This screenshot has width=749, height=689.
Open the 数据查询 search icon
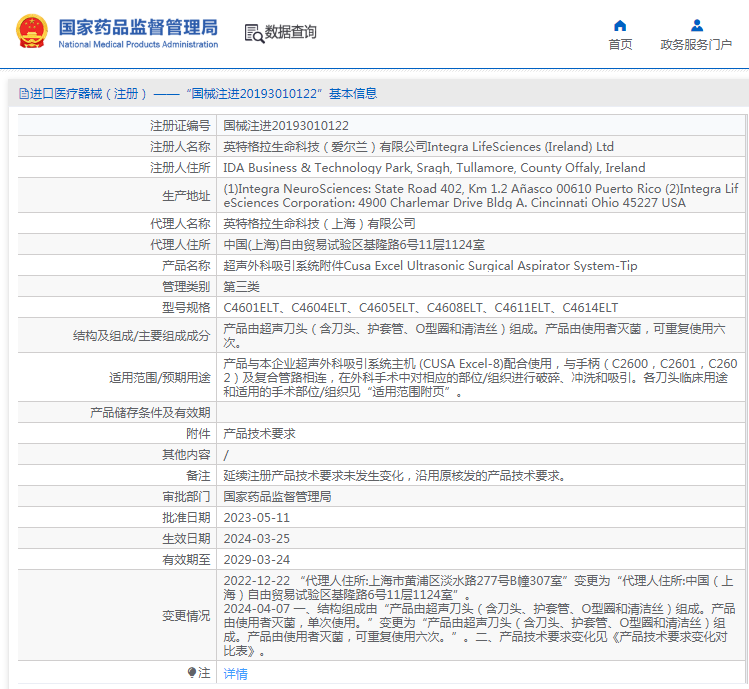tap(254, 33)
